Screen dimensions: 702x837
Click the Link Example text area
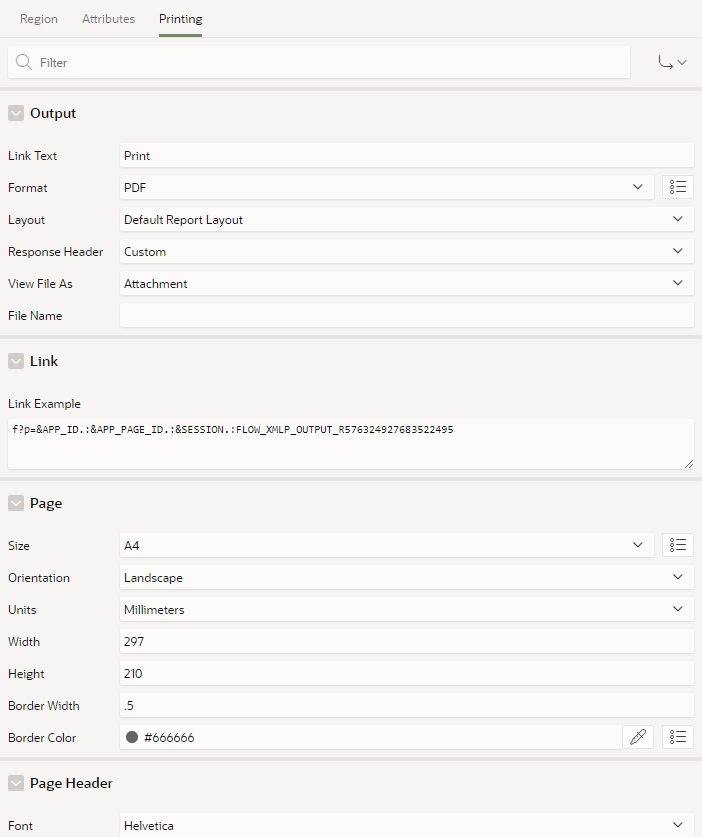point(351,444)
